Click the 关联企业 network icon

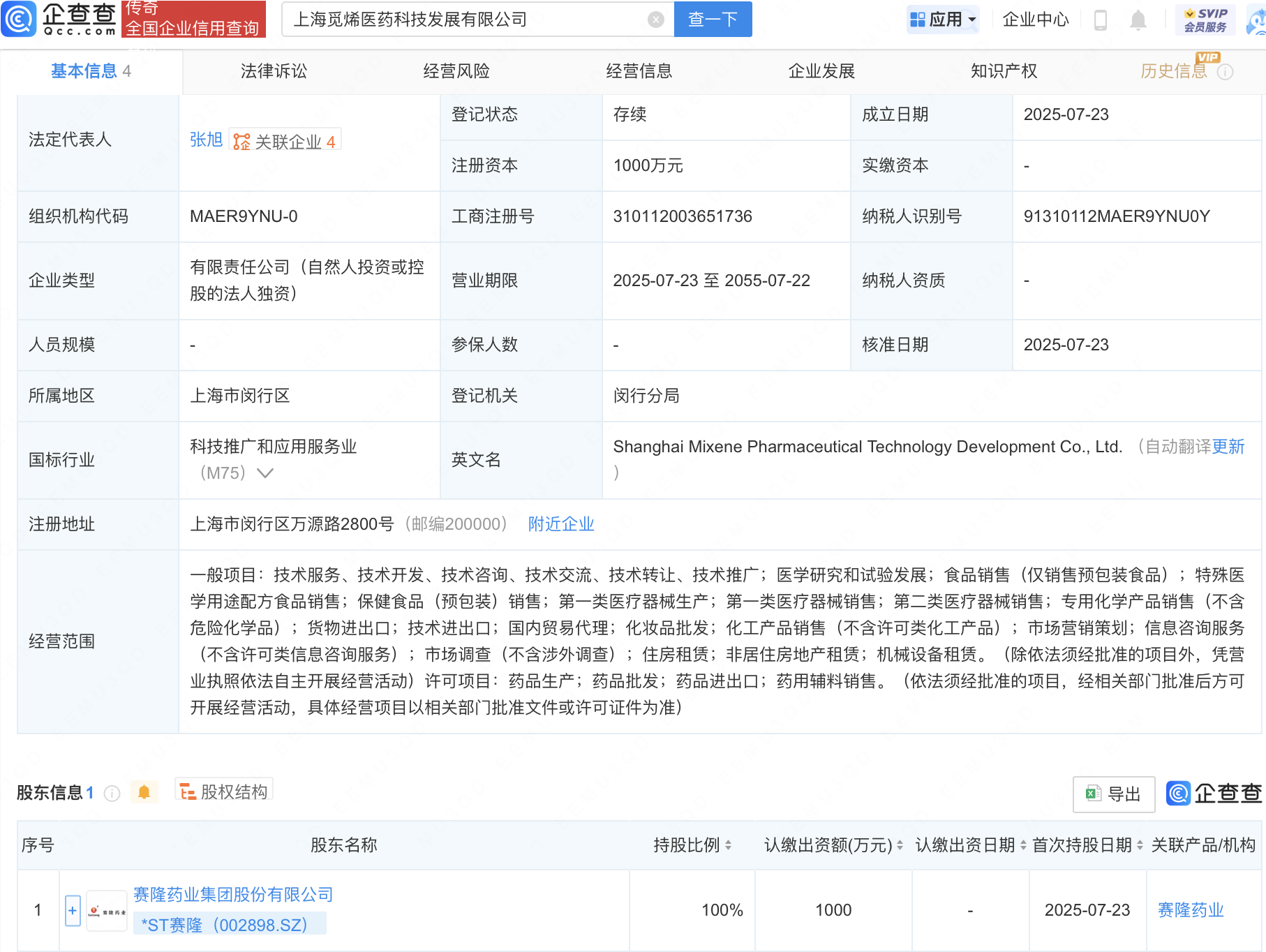(x=241, y=142)
